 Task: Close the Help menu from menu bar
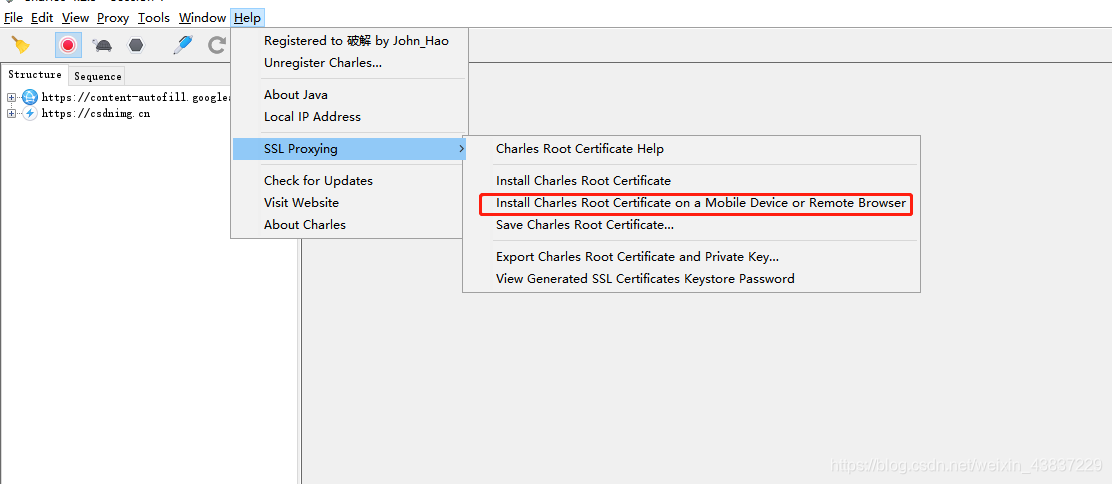[247, 18]
